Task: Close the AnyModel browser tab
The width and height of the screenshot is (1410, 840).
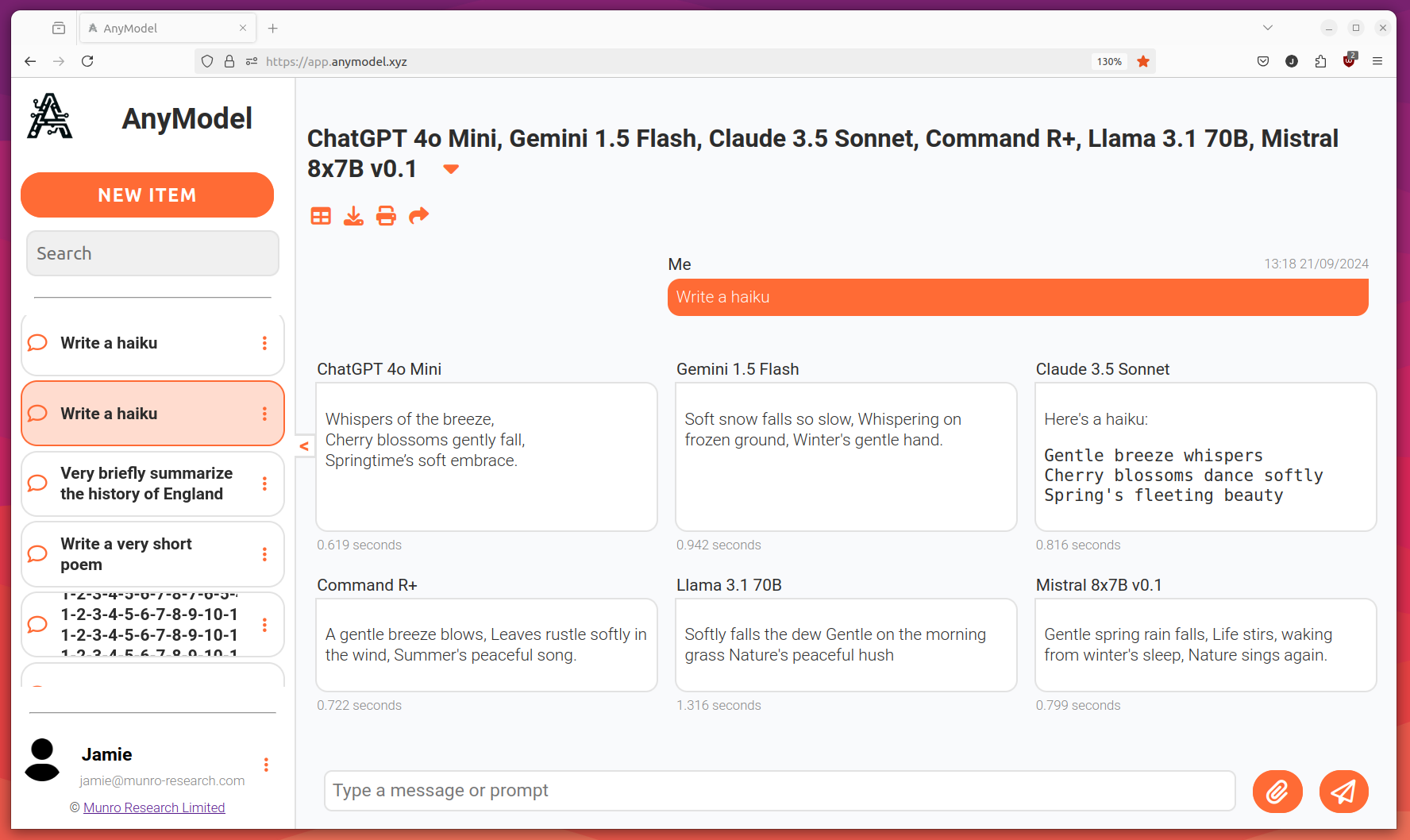Action: click(x=243, y=28)
